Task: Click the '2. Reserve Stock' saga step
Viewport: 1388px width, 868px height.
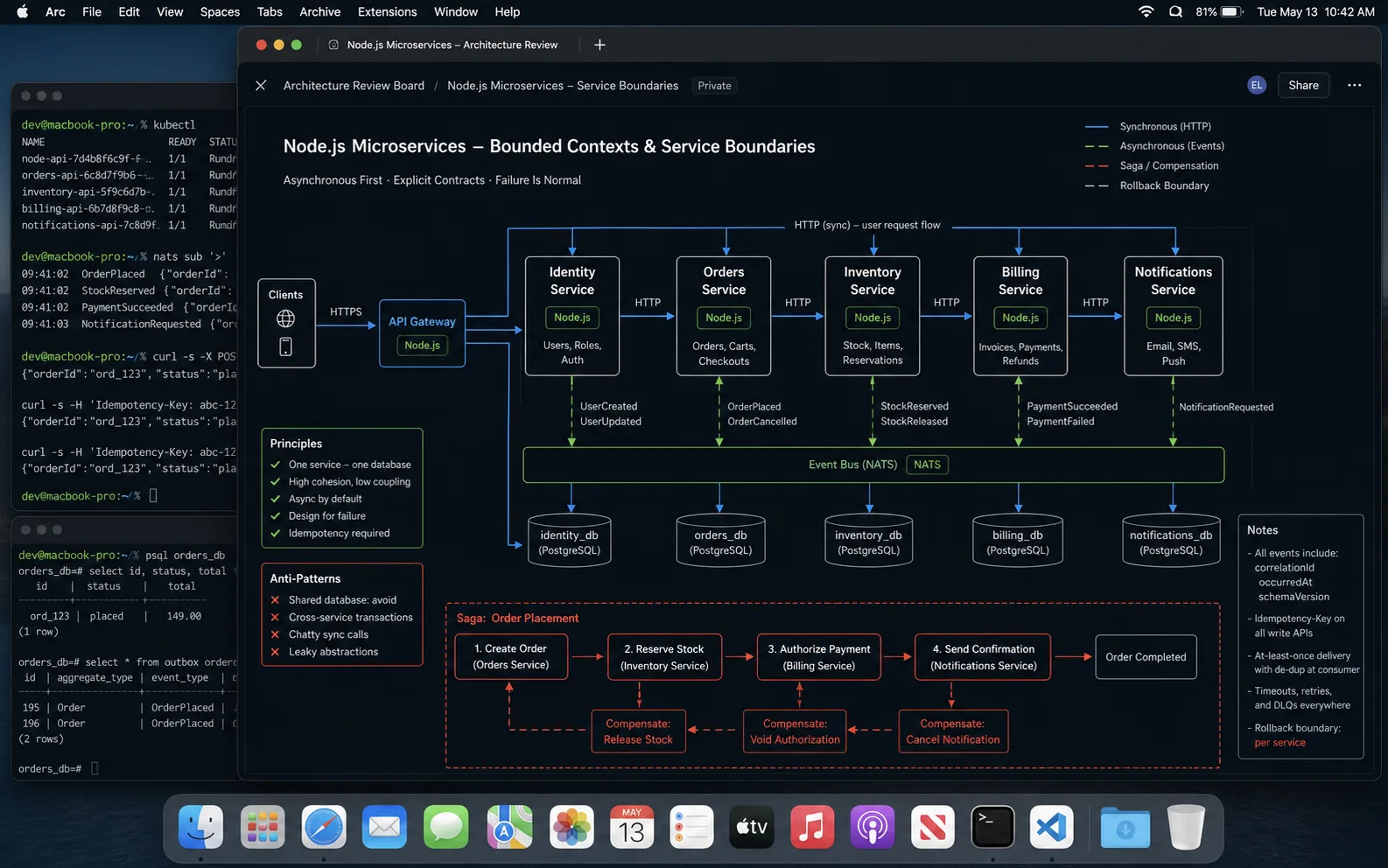Action: (664, 657)
